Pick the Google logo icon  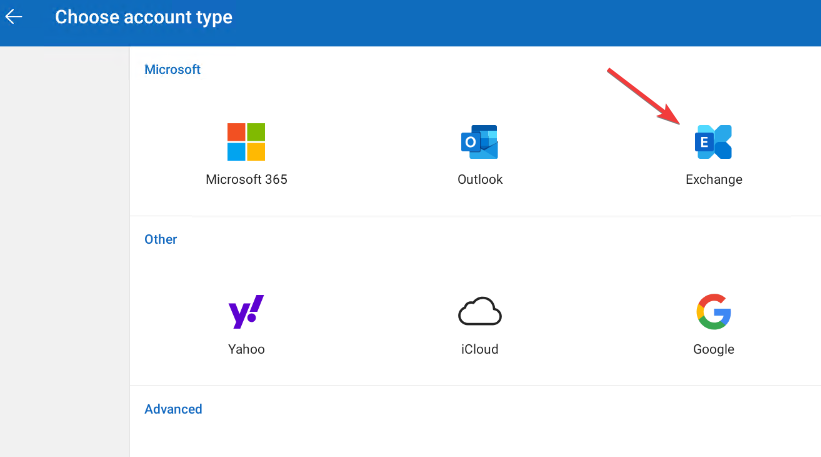714,311
